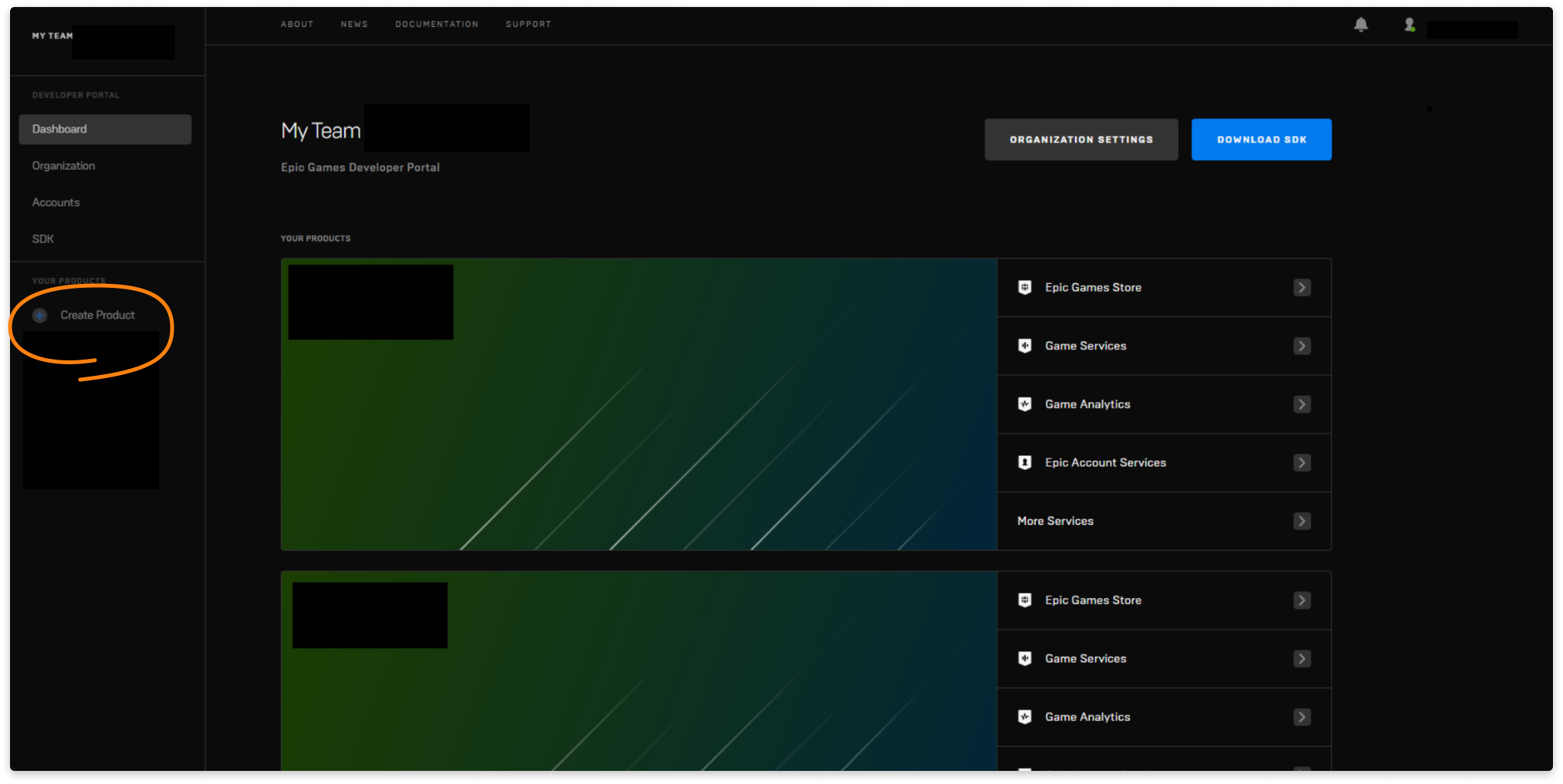Expand More Services chevron for first product
This screenshot has height=784, width=1563.
pos(1301,521)
